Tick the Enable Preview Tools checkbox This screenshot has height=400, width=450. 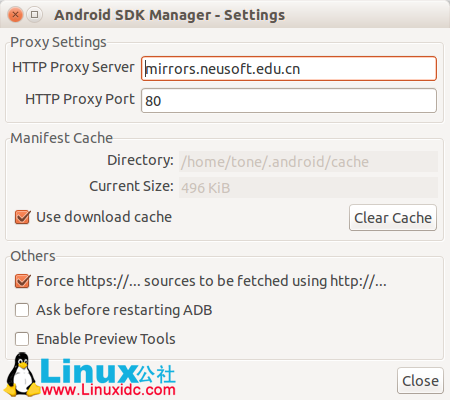click(x=22, y=339)
